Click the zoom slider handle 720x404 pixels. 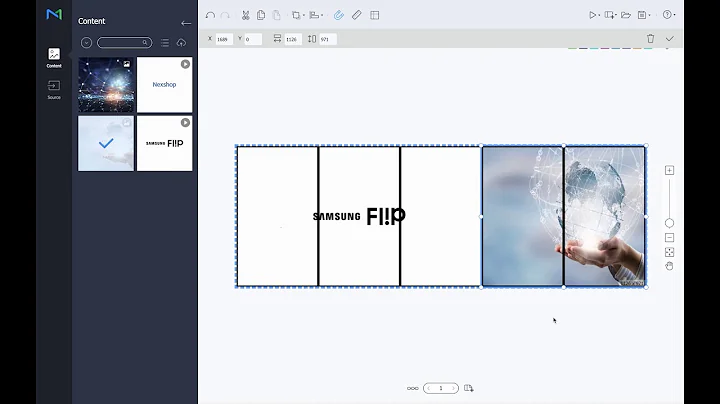(x=669, y=223)
